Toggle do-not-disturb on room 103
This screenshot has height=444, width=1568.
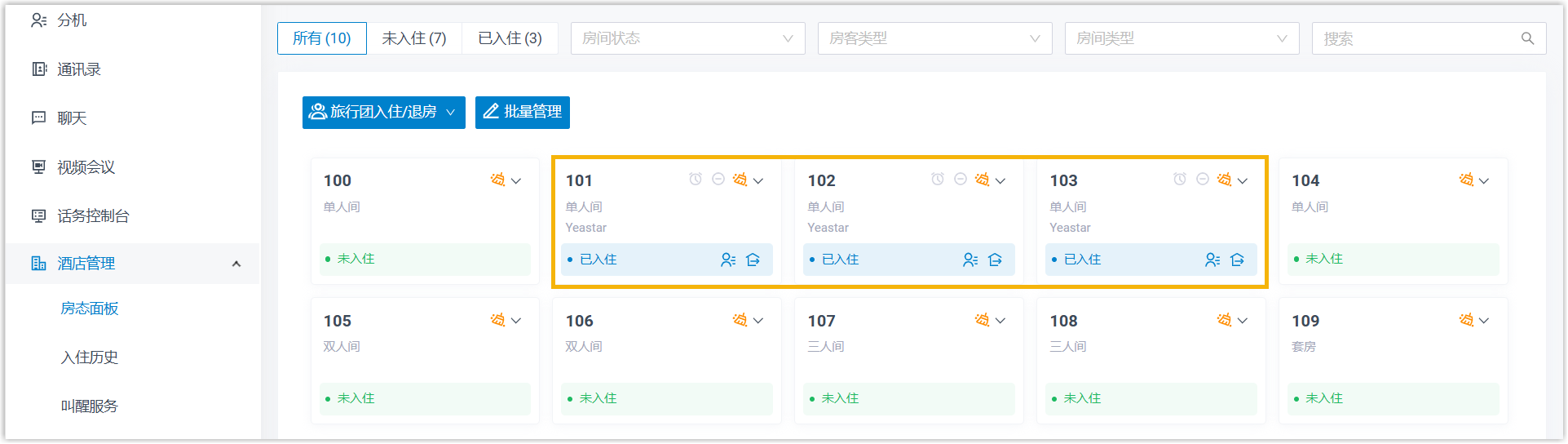(1202, 180)
